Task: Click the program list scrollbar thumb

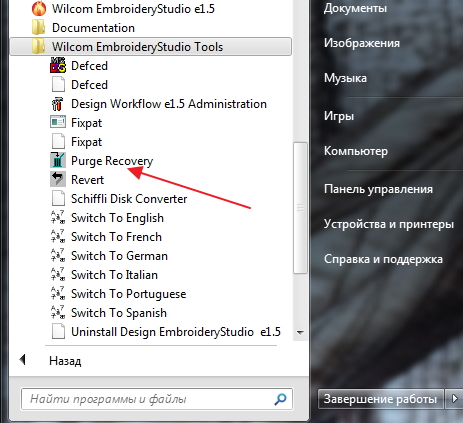Action: pyautogui.click(x=300, y=208)
